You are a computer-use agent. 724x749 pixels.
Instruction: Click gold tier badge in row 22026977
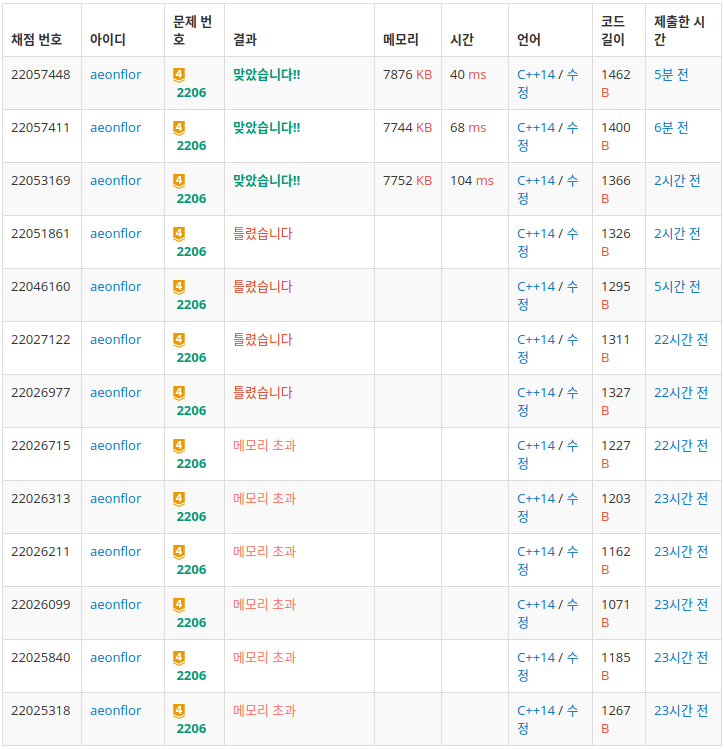(179, 393)
